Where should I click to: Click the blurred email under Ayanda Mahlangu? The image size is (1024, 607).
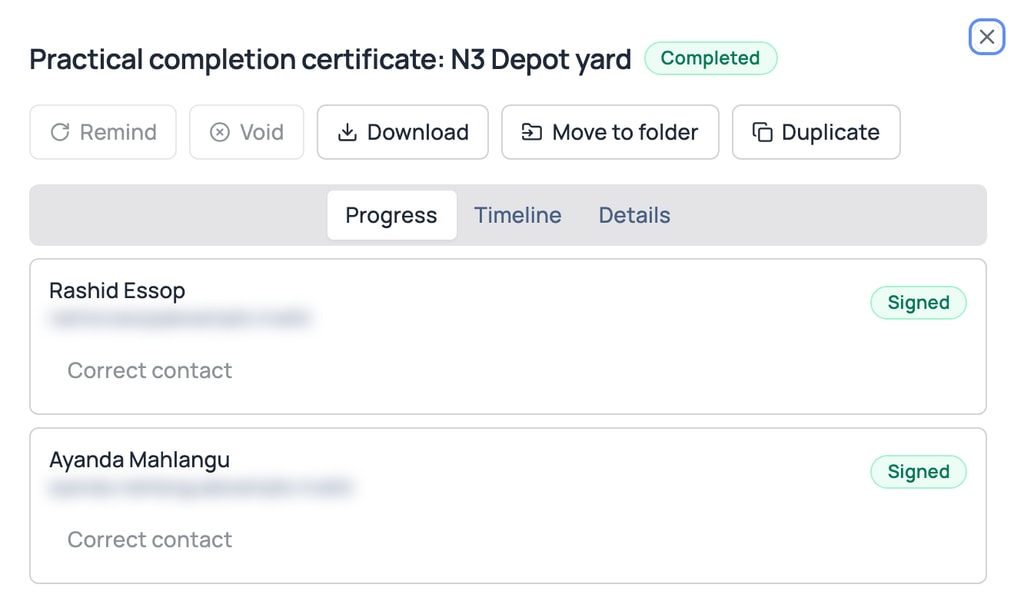pos(201,487)
